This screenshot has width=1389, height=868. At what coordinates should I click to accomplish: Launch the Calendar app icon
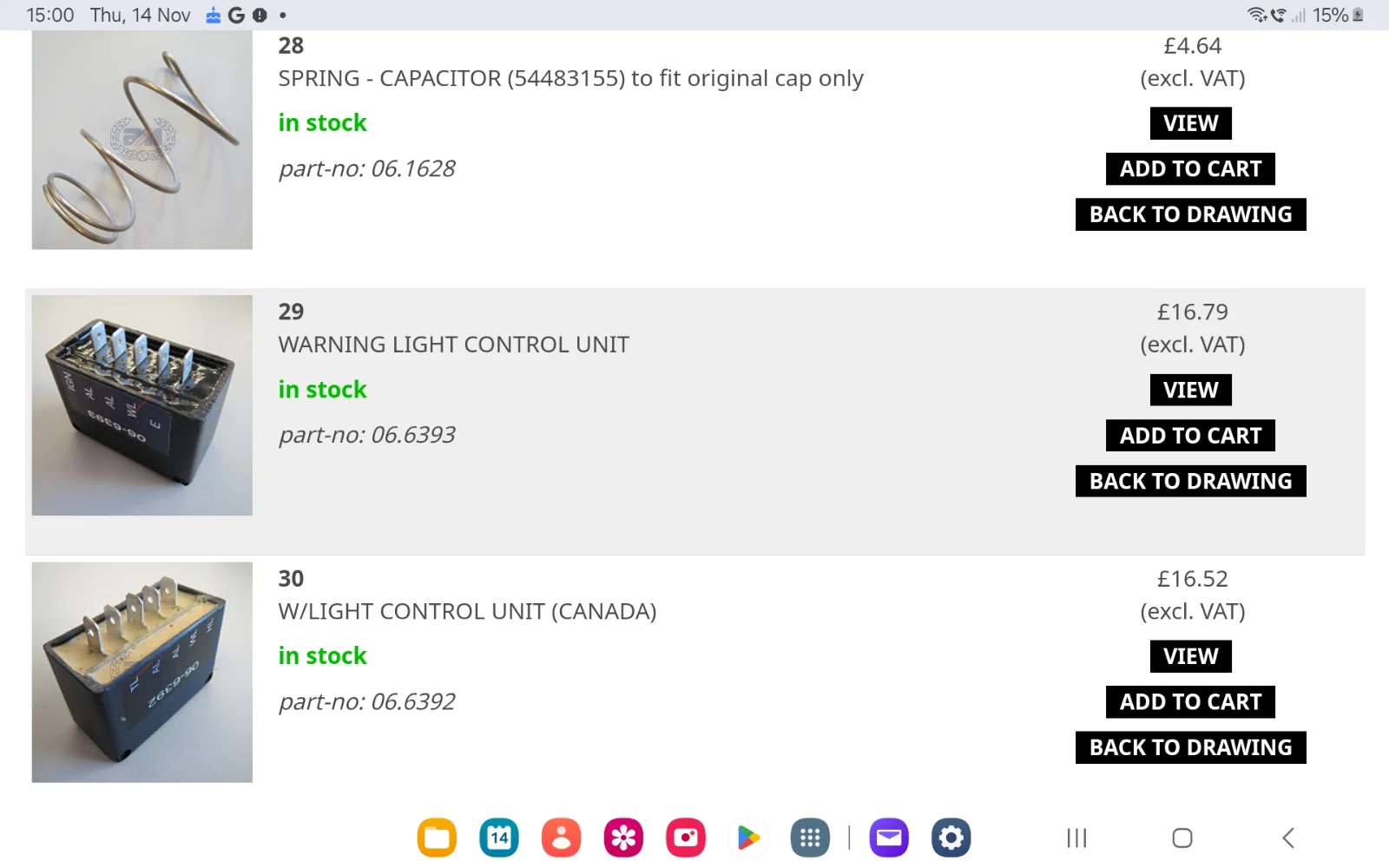tap(499, 838)
